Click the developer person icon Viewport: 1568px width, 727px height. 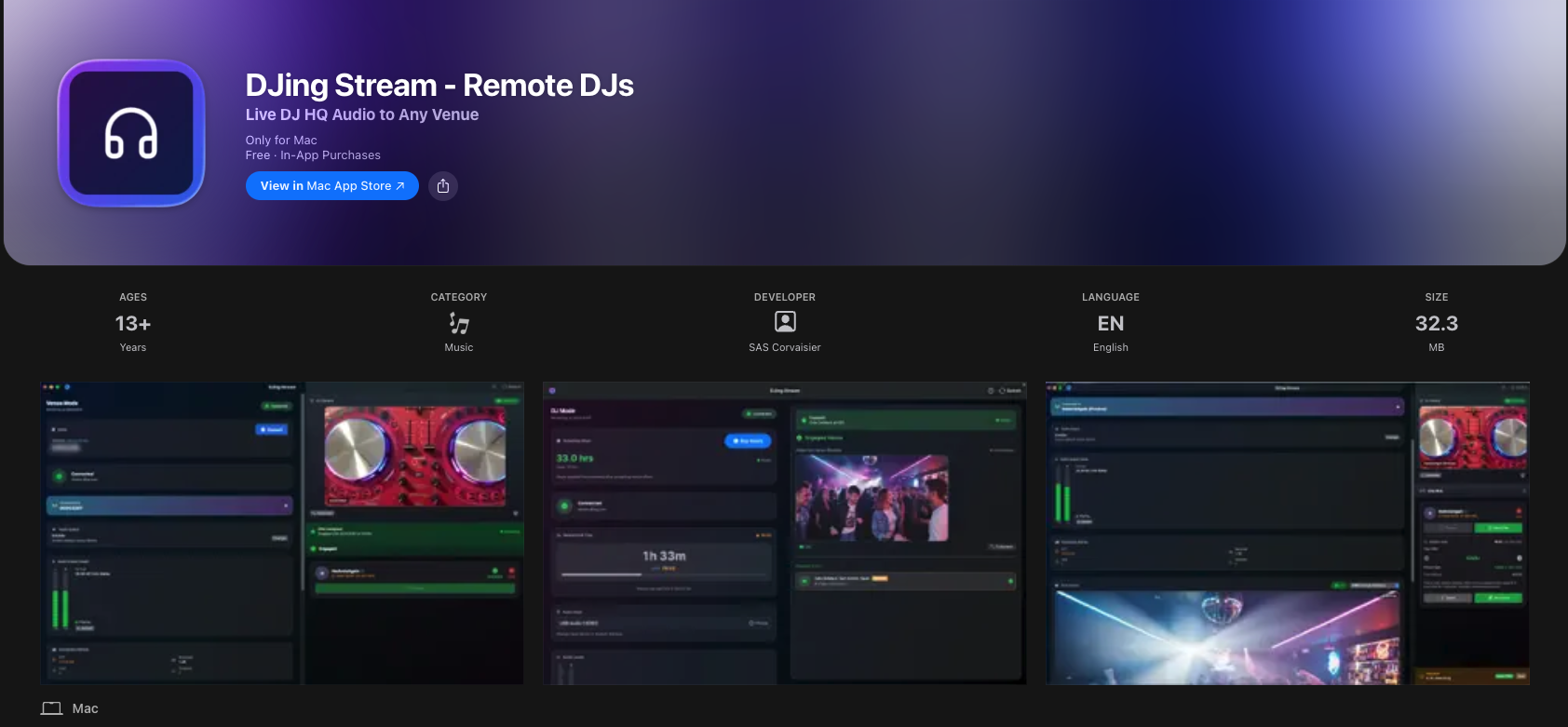(x=785, y=322)
